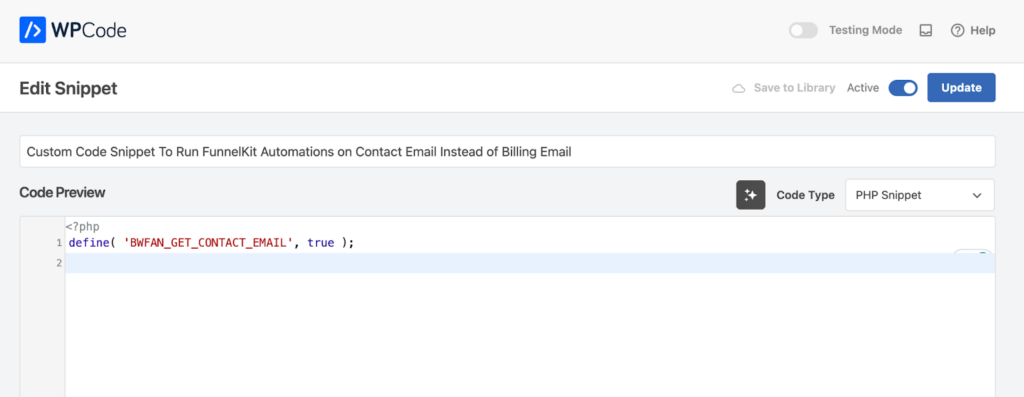Click the snippet title input field
This screenshot has height=397, width=1024.
(507, 151)
